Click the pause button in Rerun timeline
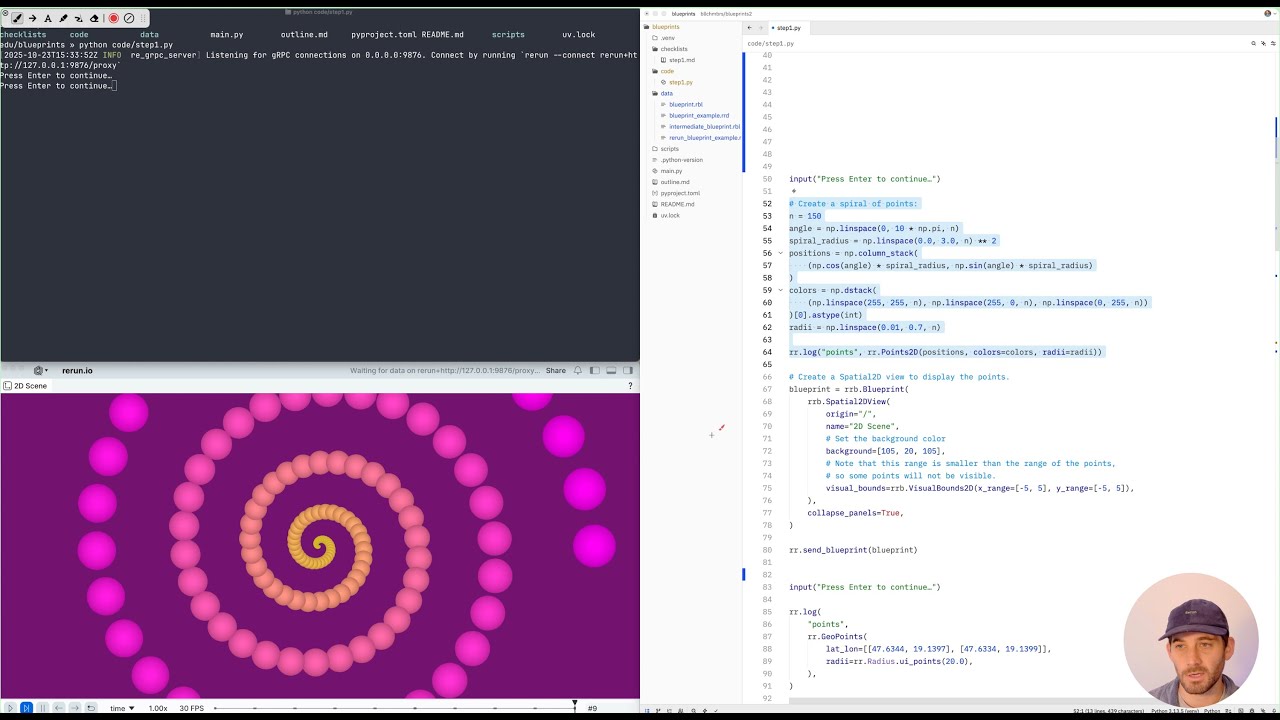The width and height of the screenshot is (1280, 720). tap(42, 708)
